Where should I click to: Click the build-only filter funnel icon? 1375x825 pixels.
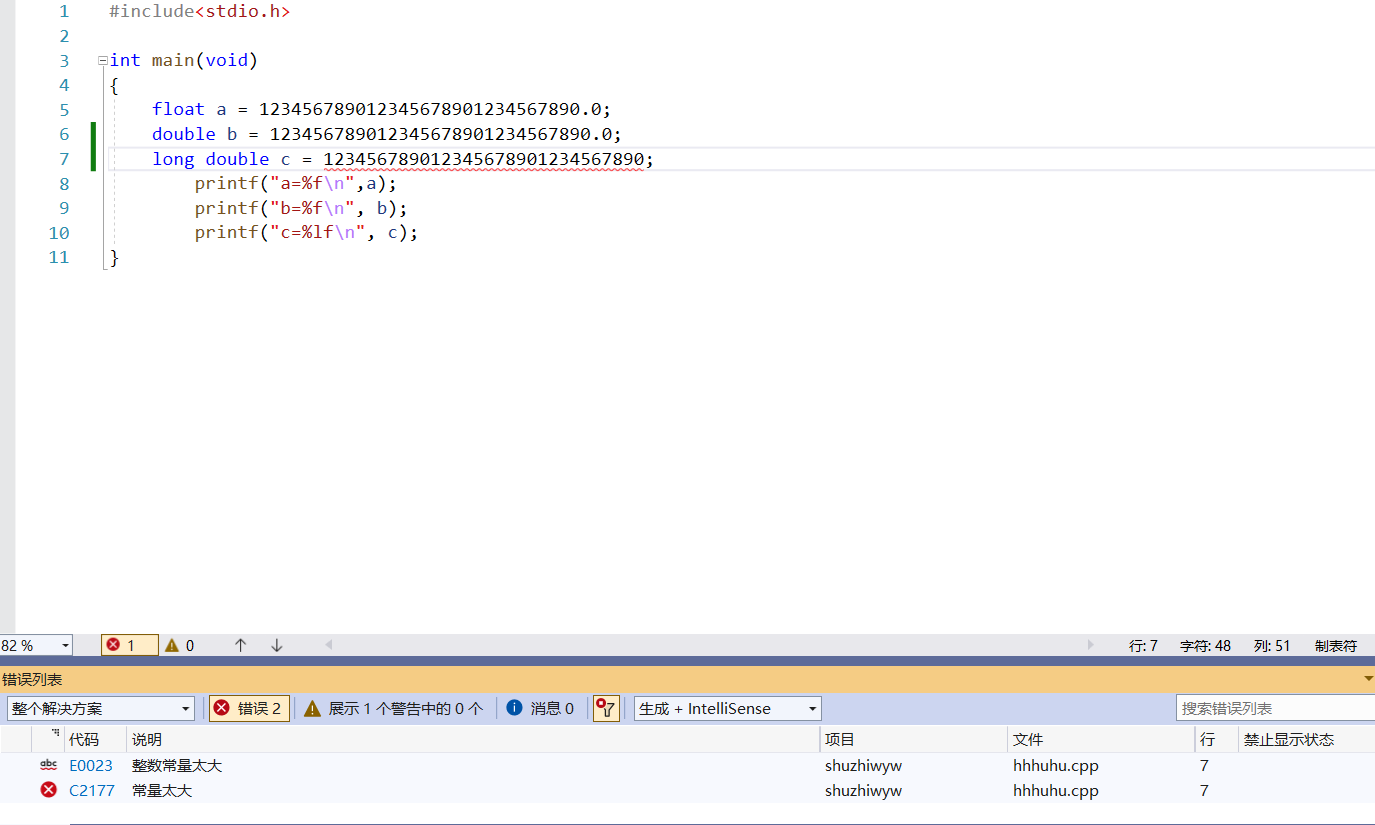606,709
